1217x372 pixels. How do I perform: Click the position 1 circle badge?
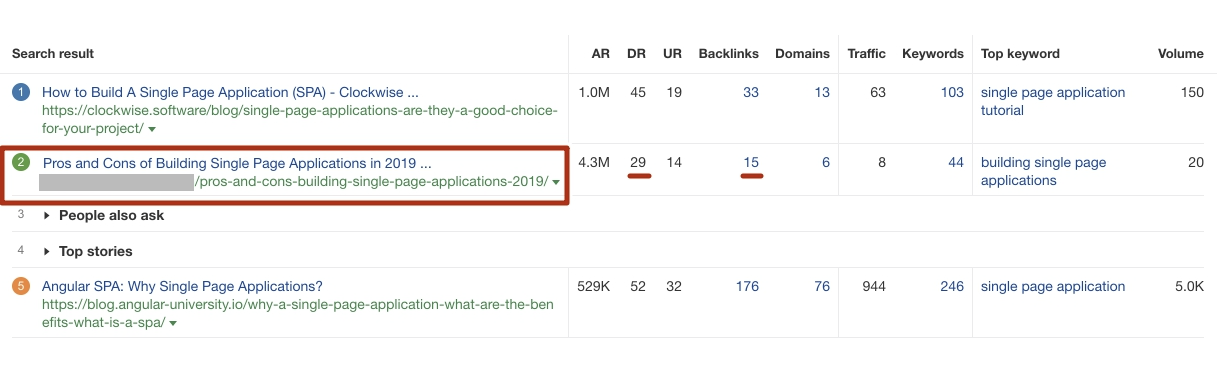coord(21,92)
